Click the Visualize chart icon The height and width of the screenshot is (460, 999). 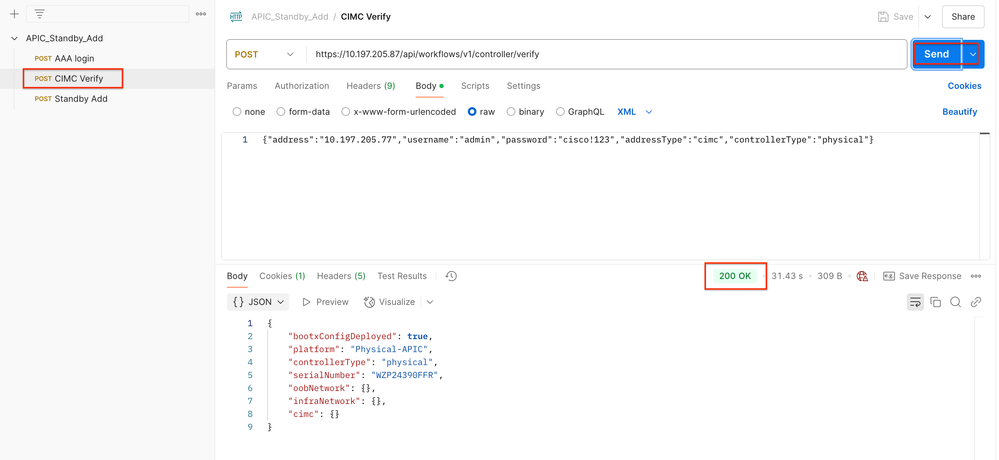pos(369,302)
